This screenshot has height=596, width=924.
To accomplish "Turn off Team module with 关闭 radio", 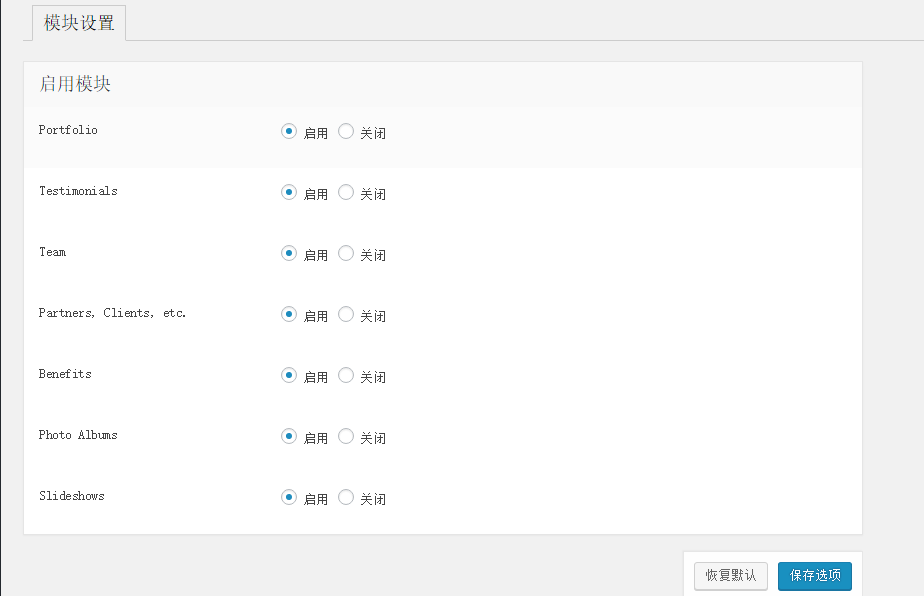I will click(346, 253).
